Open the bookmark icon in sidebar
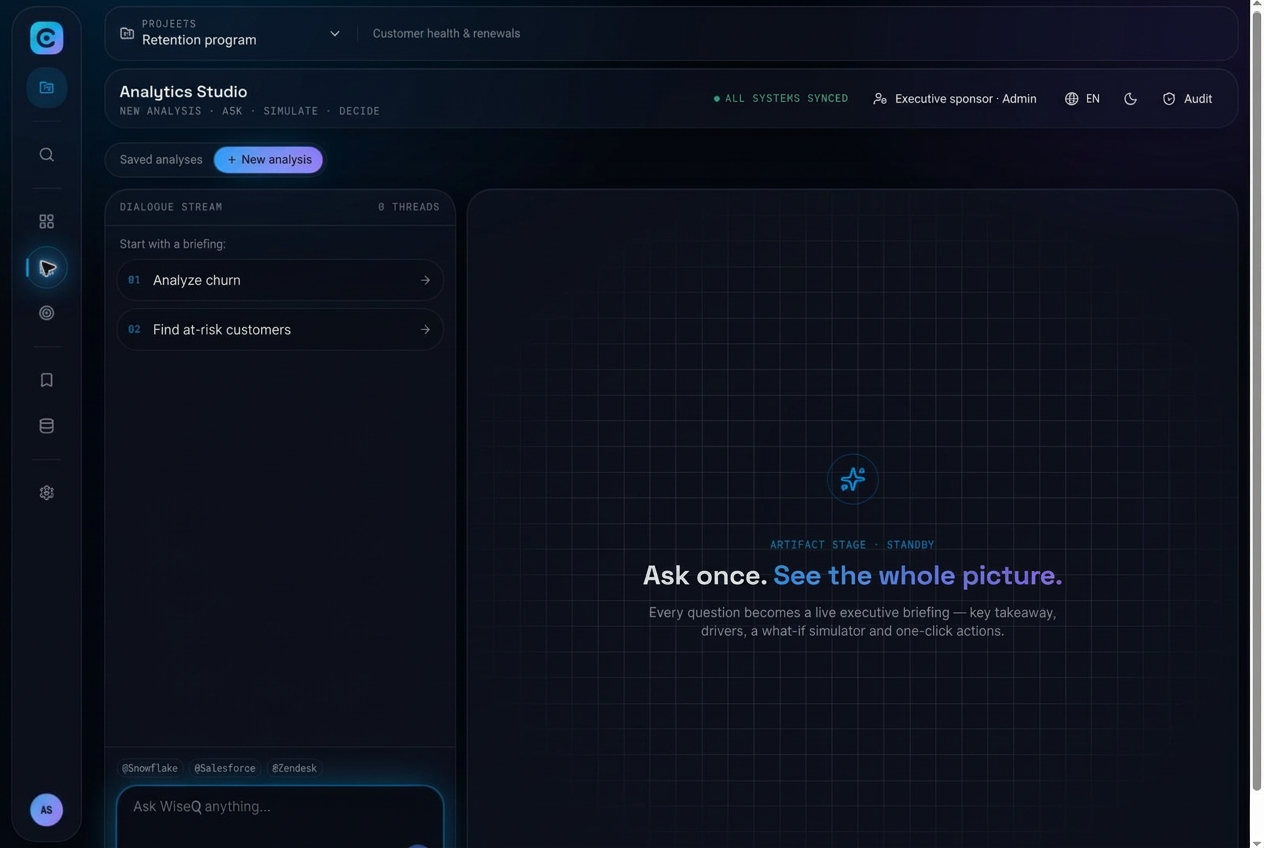The height and width of the screenshot is (848, 1264). click(x=46, y=380)
